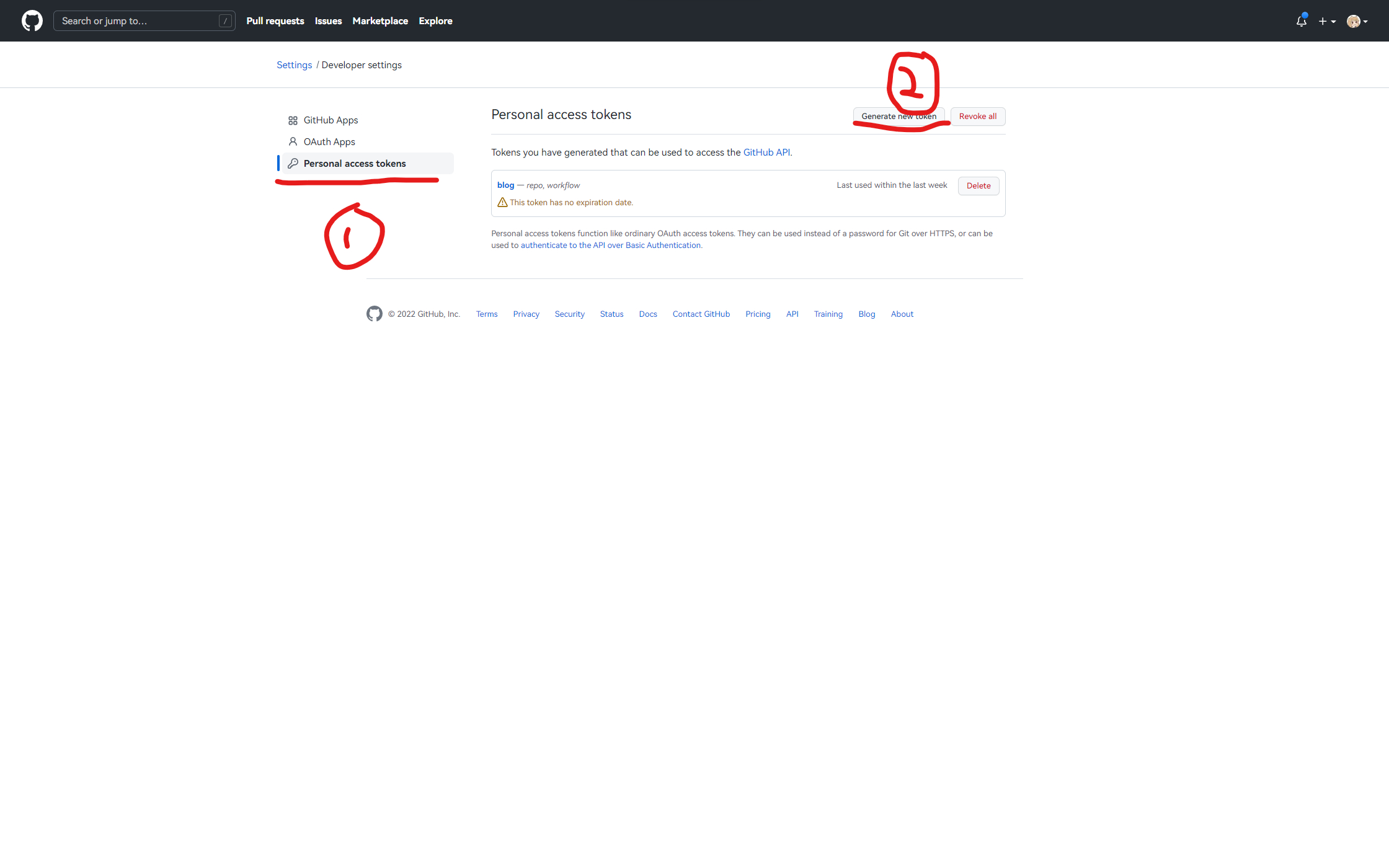Open authenticate to the API over Basic Authentication link
Viewport: 1389px width, 868px height.
point(611,246)
